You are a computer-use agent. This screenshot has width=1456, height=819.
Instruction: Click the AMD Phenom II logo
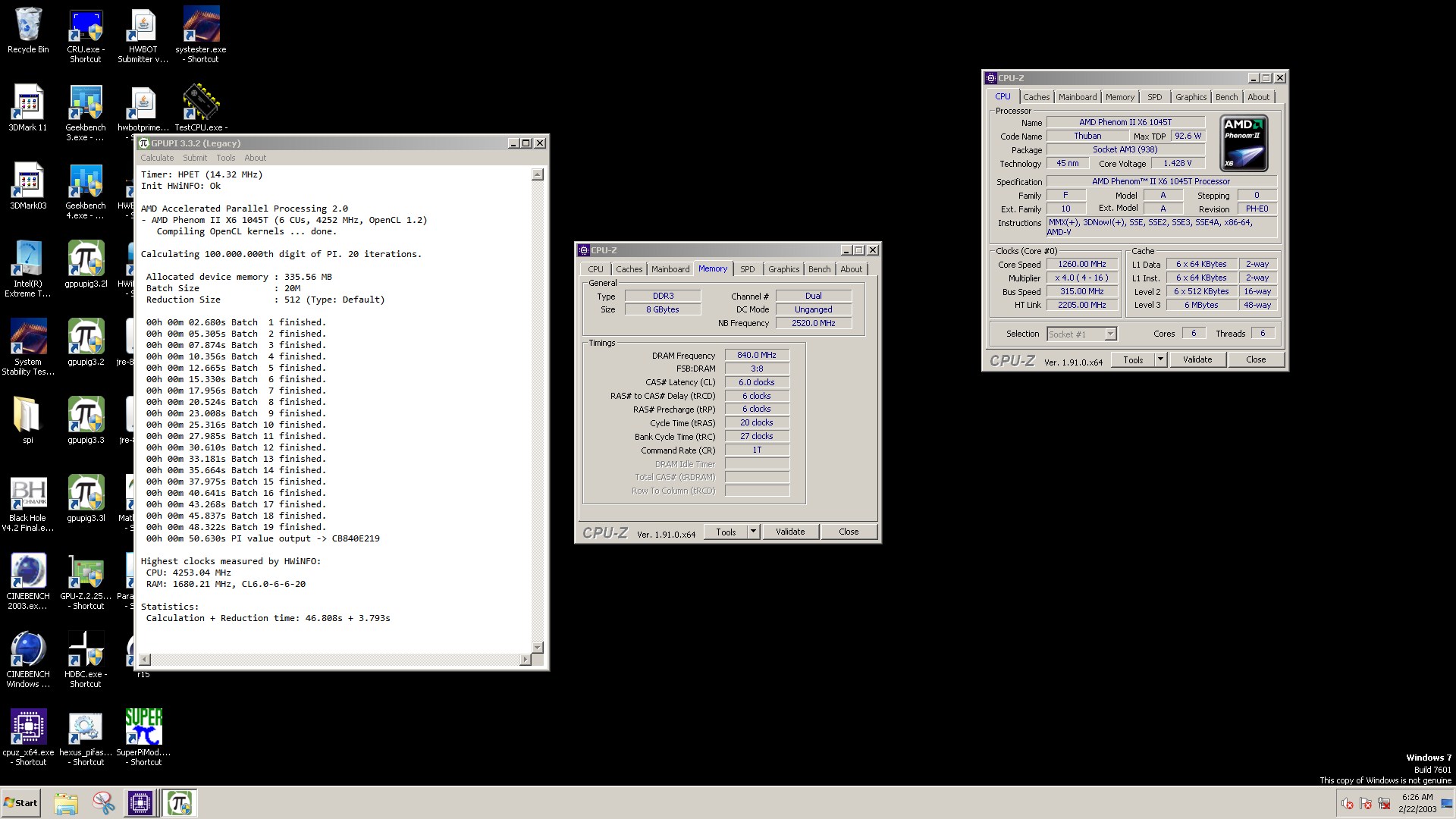1244,143
